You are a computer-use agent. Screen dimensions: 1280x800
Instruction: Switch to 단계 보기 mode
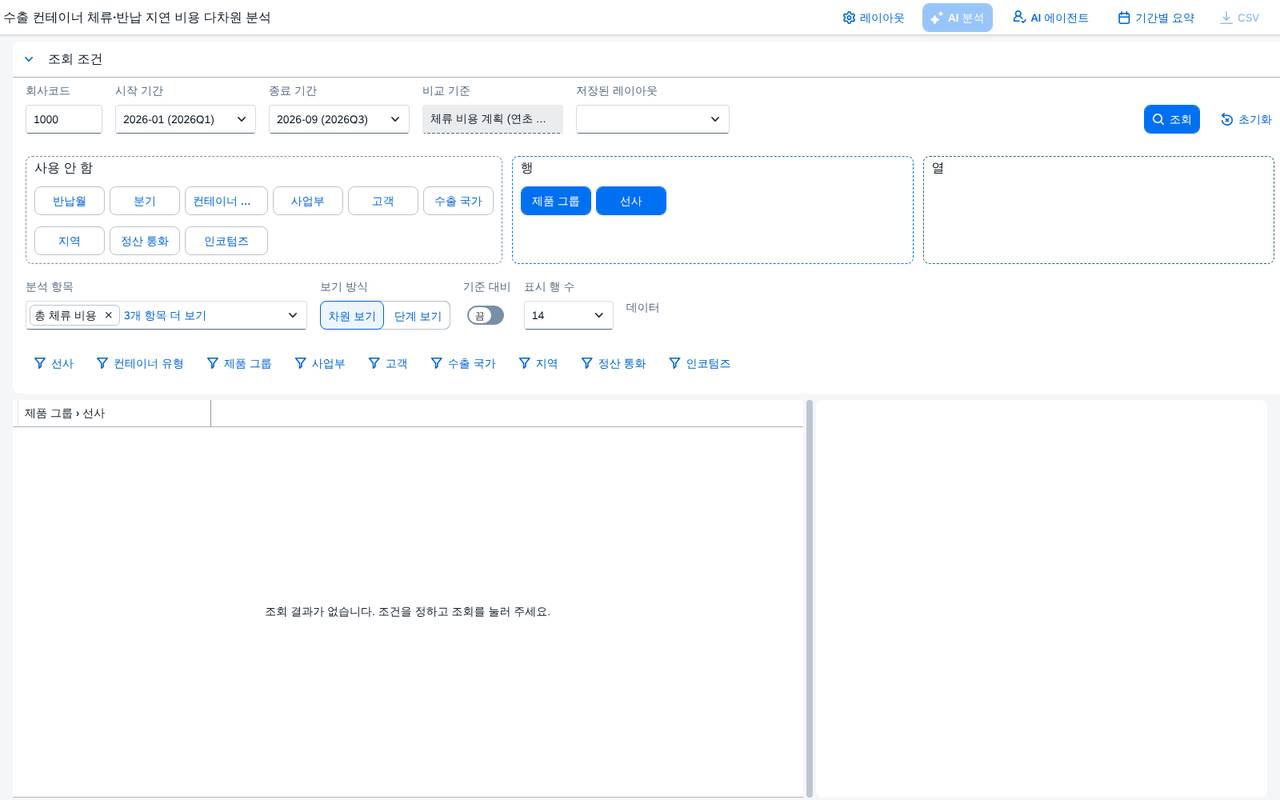[x=417, y=315]
